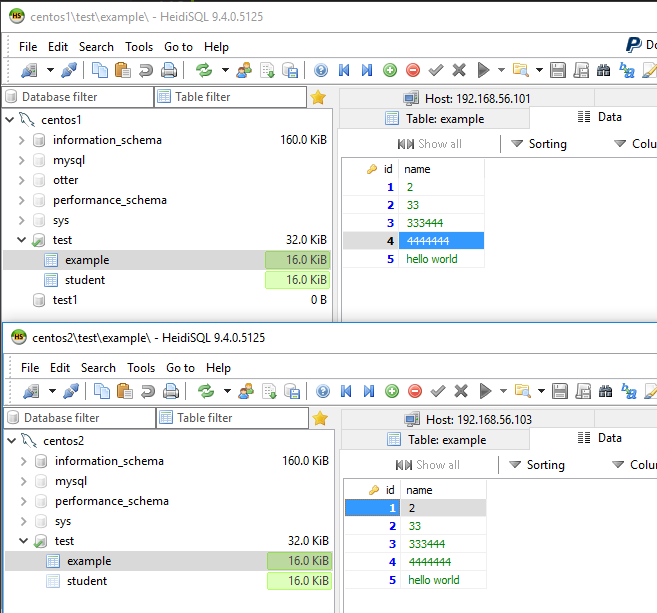The width and height of the screenshot is (657, 613).
Task: Click '333444' cell in centos2 grid
Action: pyautogui.click(x=444, y=544)
